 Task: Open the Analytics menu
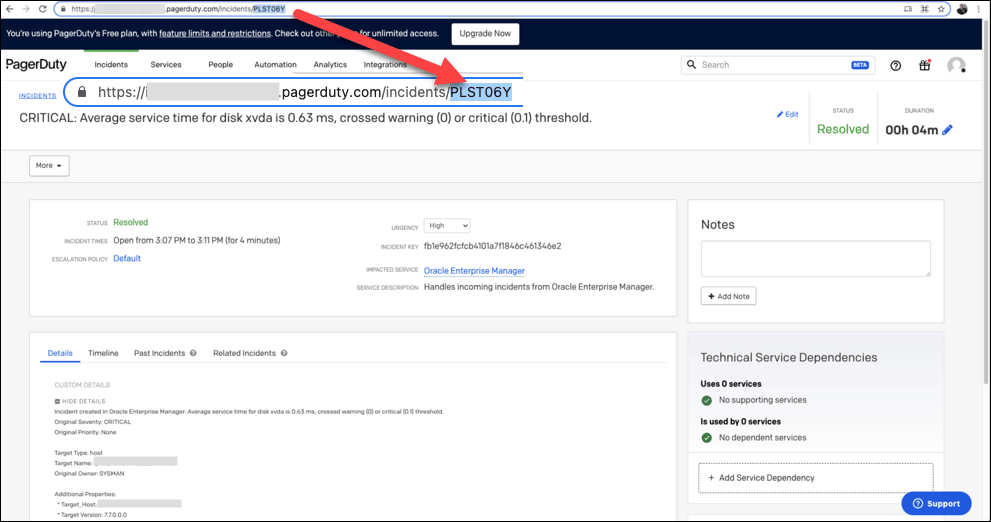[x=330, y=64]
